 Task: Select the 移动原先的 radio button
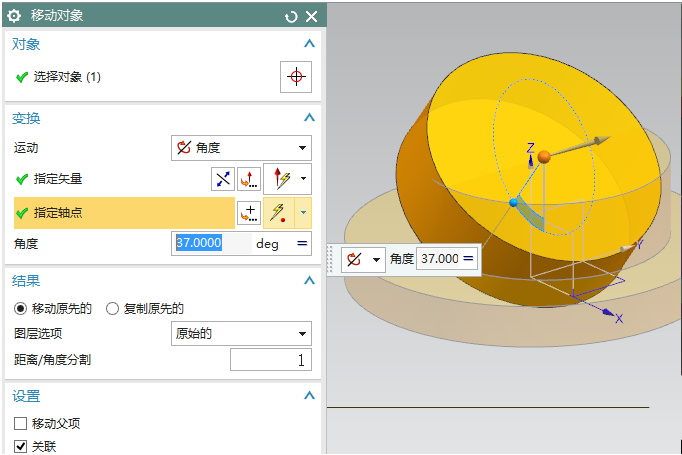coord(20,308)
